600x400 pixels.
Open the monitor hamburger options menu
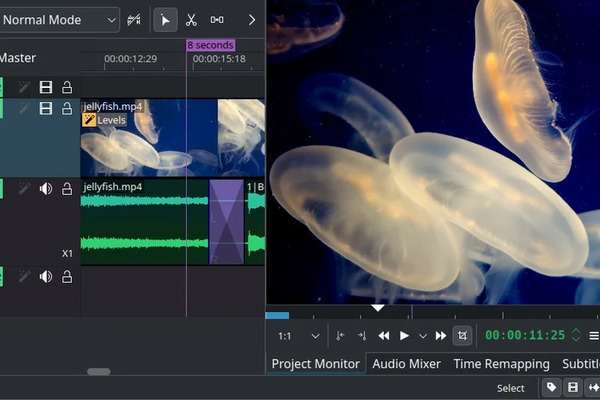(x=594, y=336)
